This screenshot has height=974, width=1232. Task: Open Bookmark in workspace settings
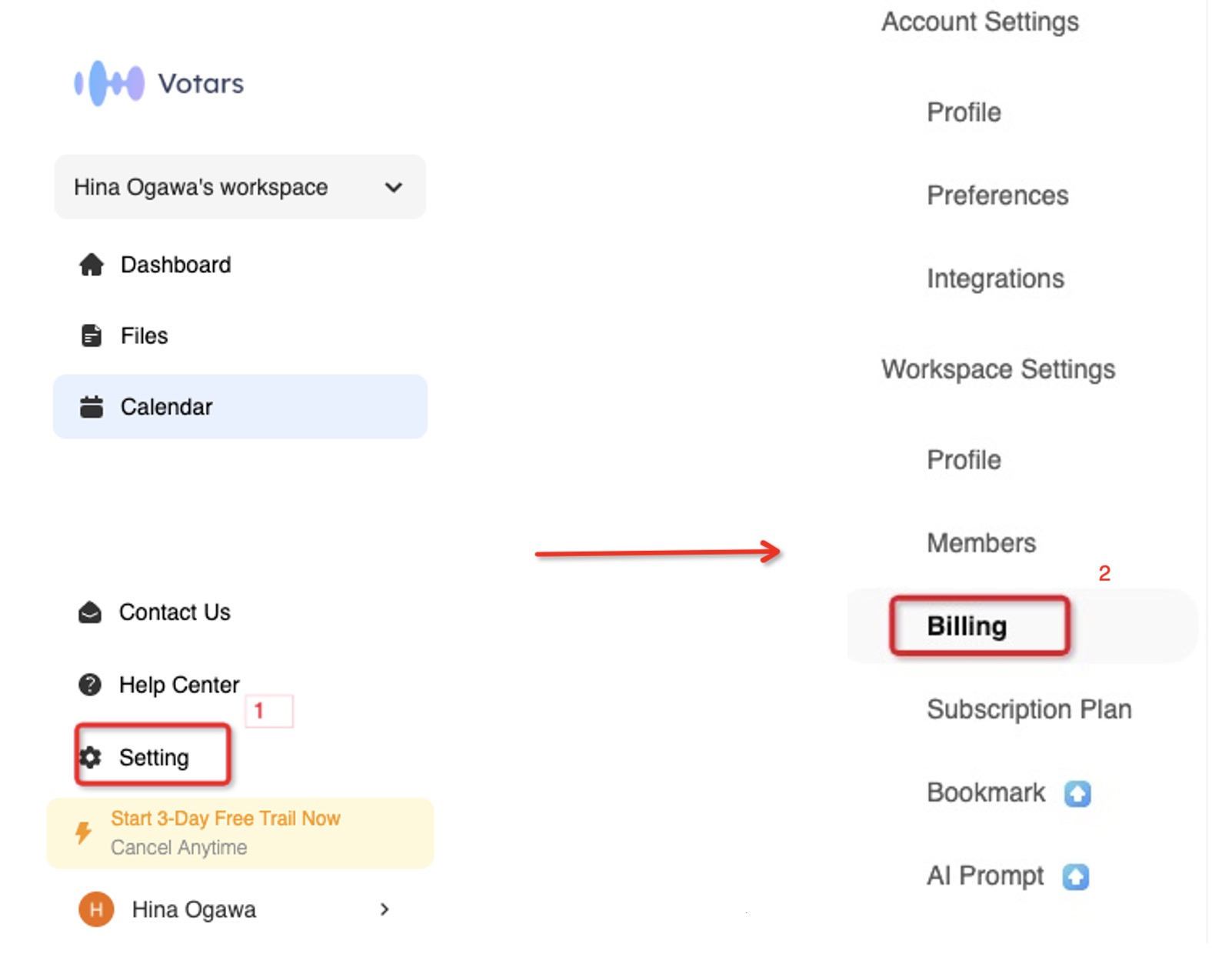(x=986, y=792)
